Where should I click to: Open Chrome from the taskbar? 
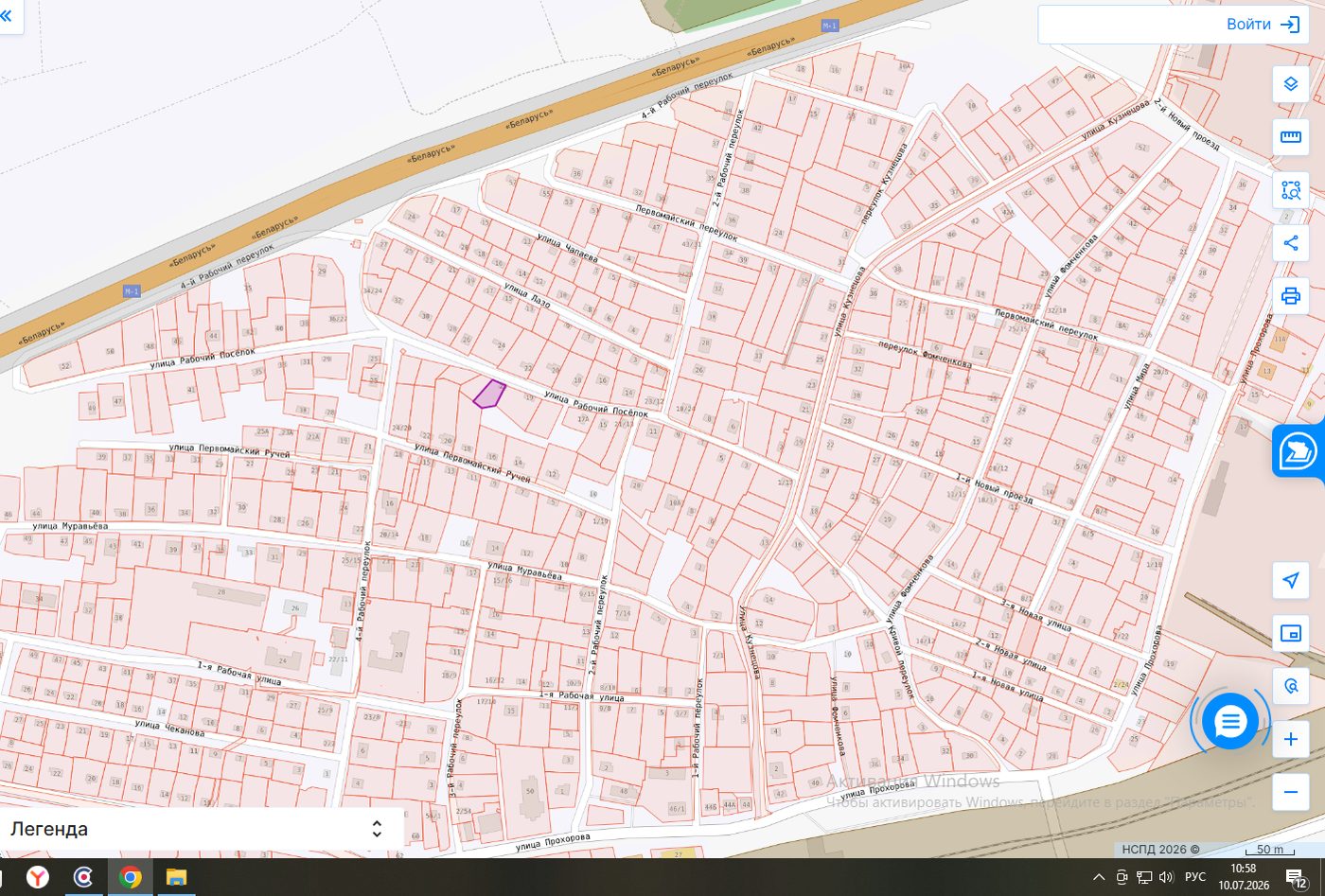pyautogui.click(x=130, y=877)
